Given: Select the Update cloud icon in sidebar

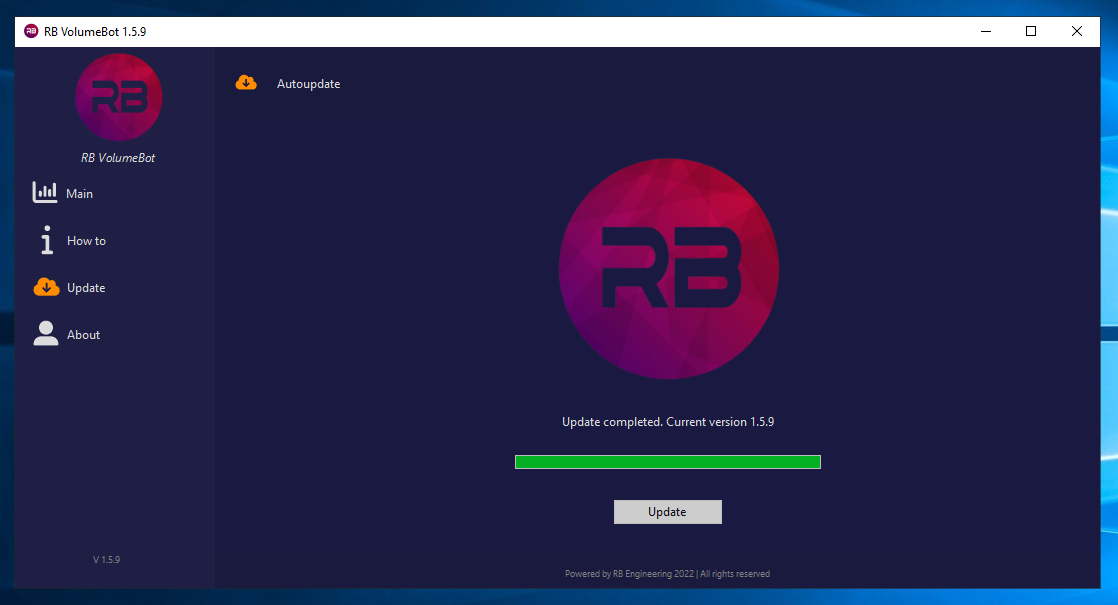Looking at the screenshot, I should click(x=45, y=287).
